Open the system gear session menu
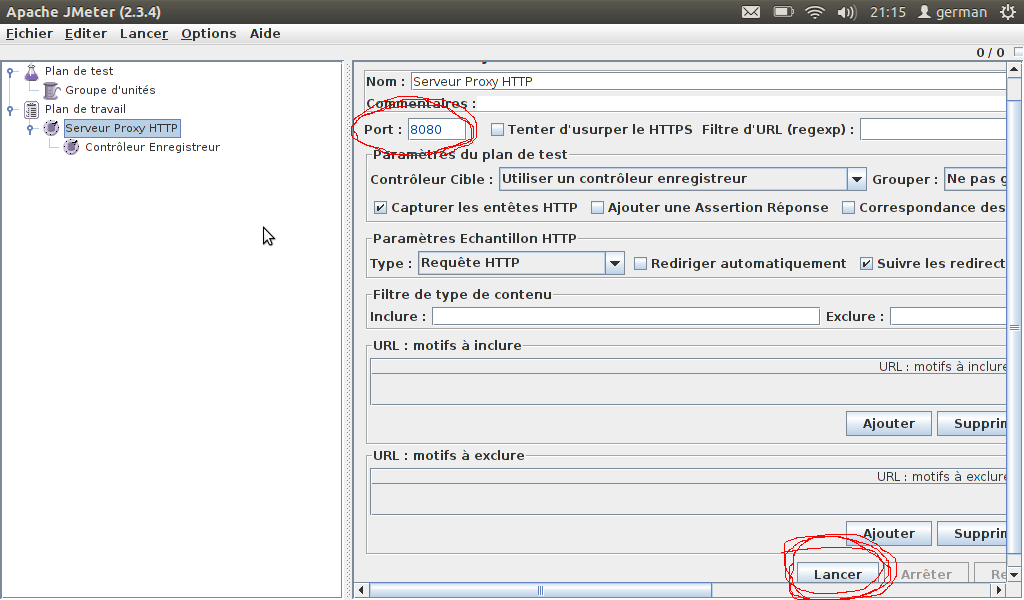Screen dimensions: 1024x600 pyautogui.click(x=1008, y=12)
